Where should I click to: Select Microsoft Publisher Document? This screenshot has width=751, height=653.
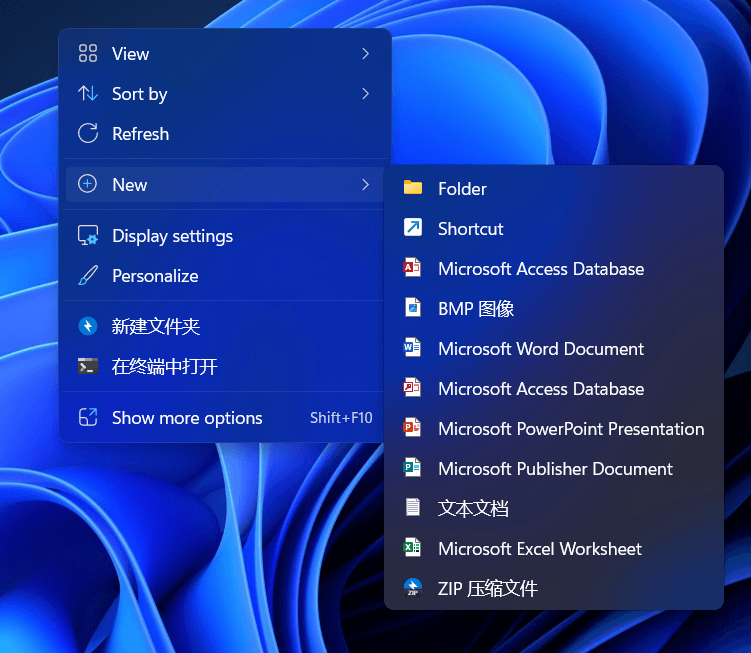554,469
